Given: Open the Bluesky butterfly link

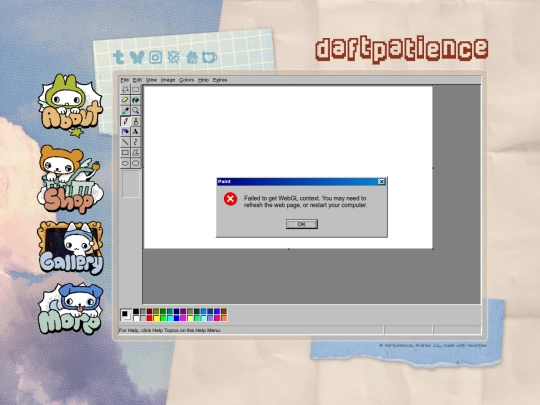Looking at the screenshot, I should pyautogui.click(x=137, y=57).
